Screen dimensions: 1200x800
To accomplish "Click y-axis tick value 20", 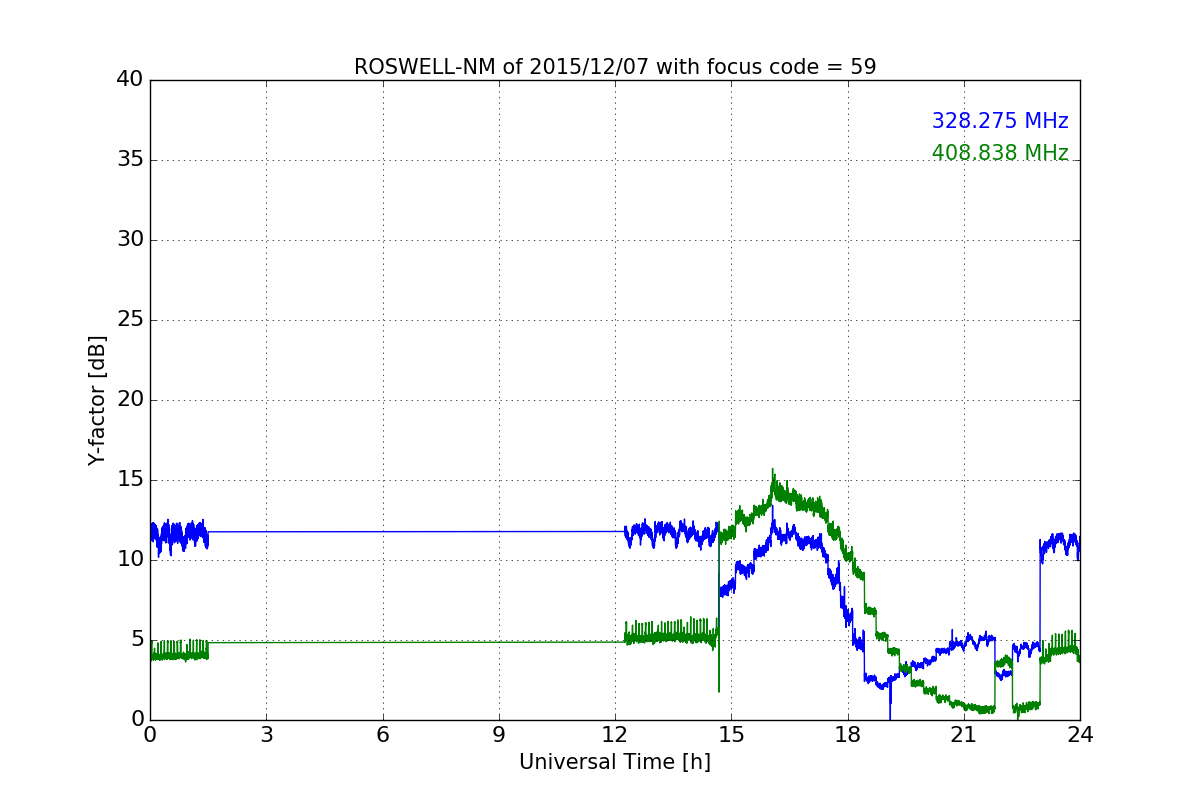I will click(130, 400).
